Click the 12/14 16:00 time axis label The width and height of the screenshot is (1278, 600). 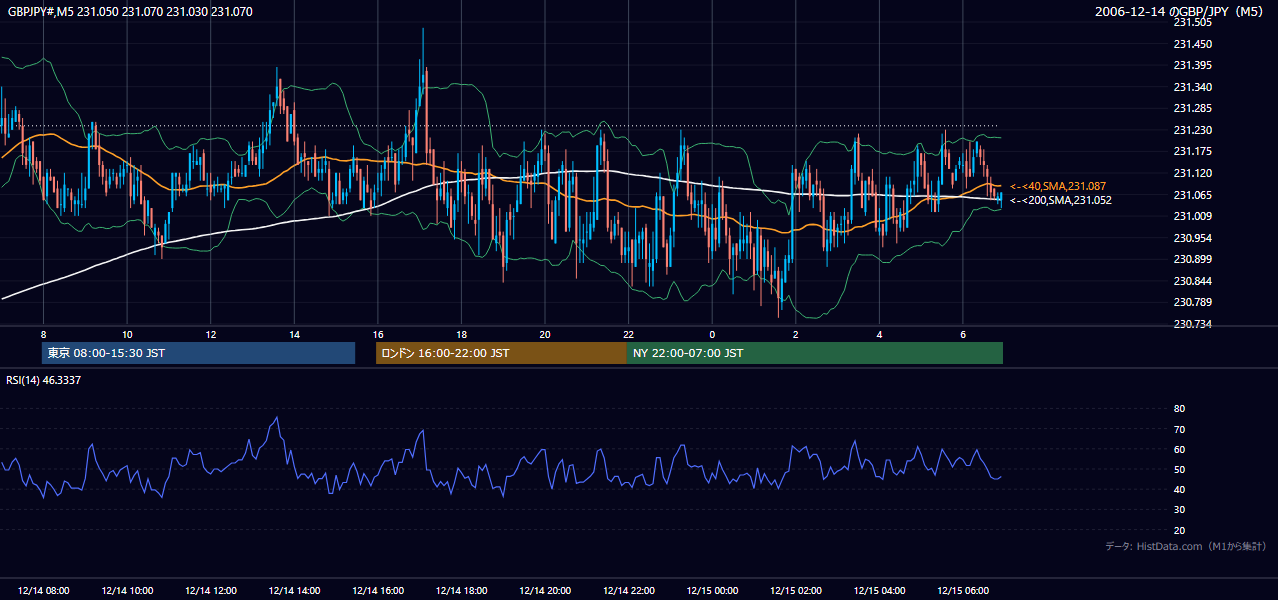[x=378, y=591]
